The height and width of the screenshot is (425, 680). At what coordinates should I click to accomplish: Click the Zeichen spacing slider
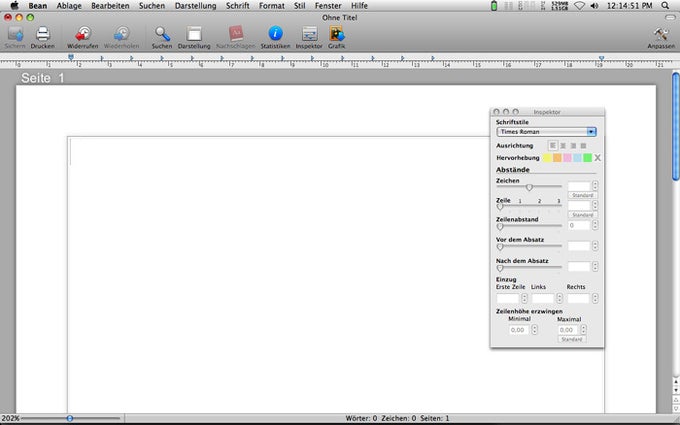point(529,187)
